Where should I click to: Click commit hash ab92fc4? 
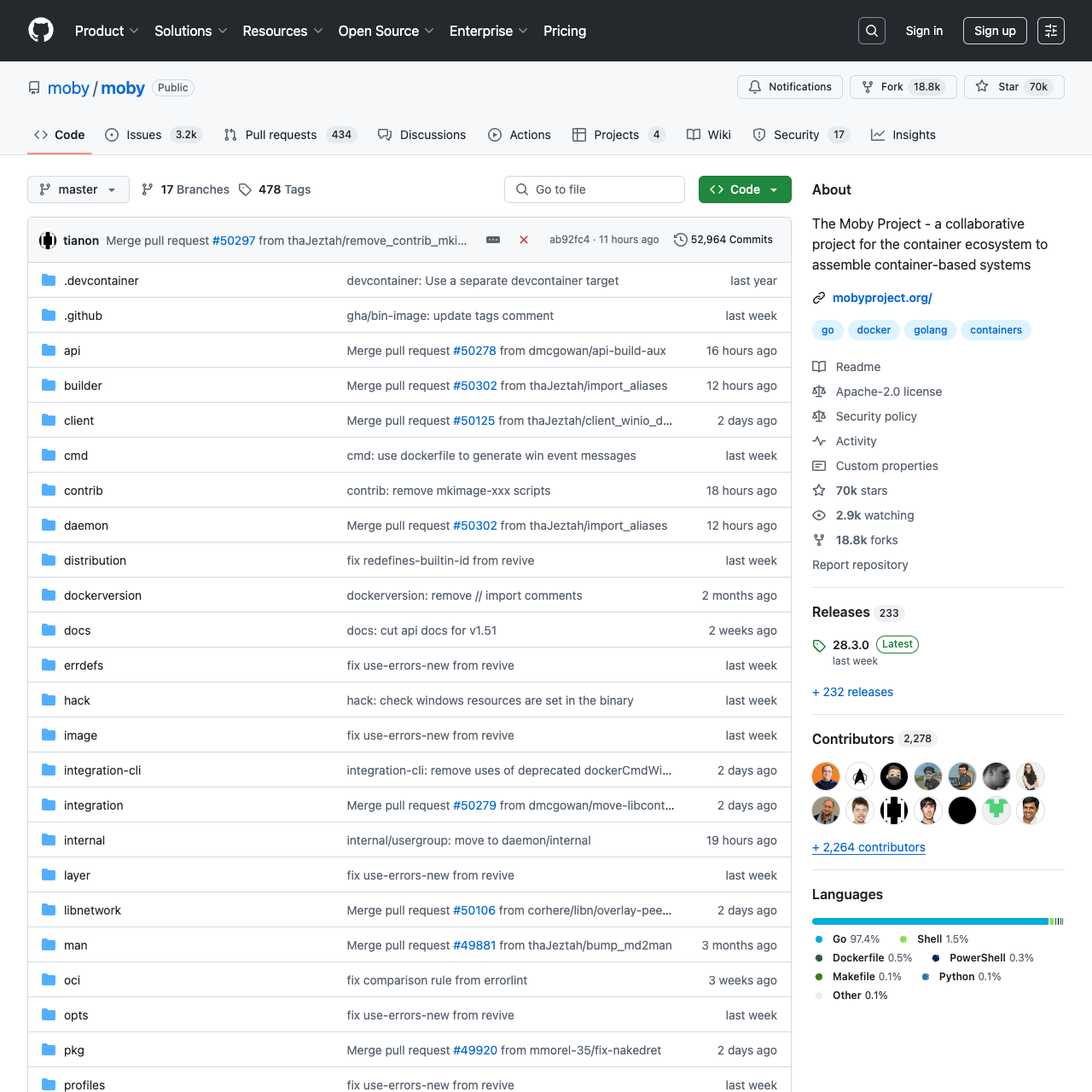[x=569, y=240]
